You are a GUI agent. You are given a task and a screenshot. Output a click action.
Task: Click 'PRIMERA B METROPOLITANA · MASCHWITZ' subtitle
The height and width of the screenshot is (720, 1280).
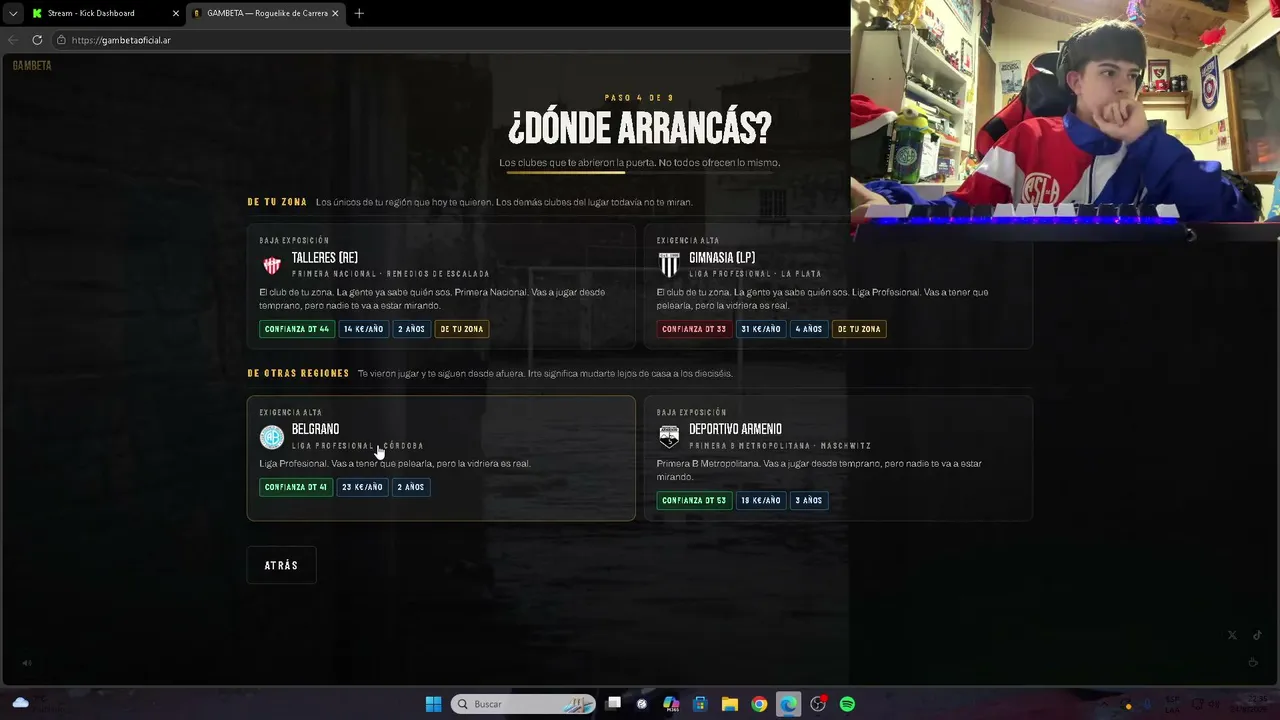tap(780, 446)
